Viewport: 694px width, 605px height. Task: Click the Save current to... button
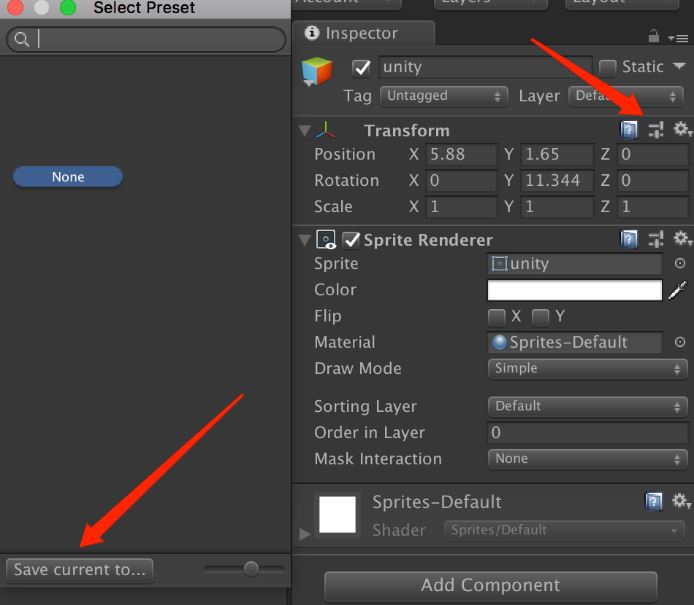click(80, 570)
